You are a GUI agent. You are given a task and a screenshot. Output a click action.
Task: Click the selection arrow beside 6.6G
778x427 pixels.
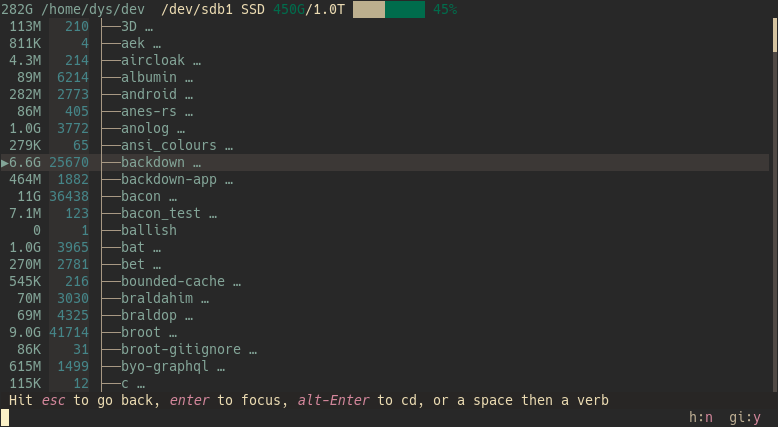[x=4, y=163]
